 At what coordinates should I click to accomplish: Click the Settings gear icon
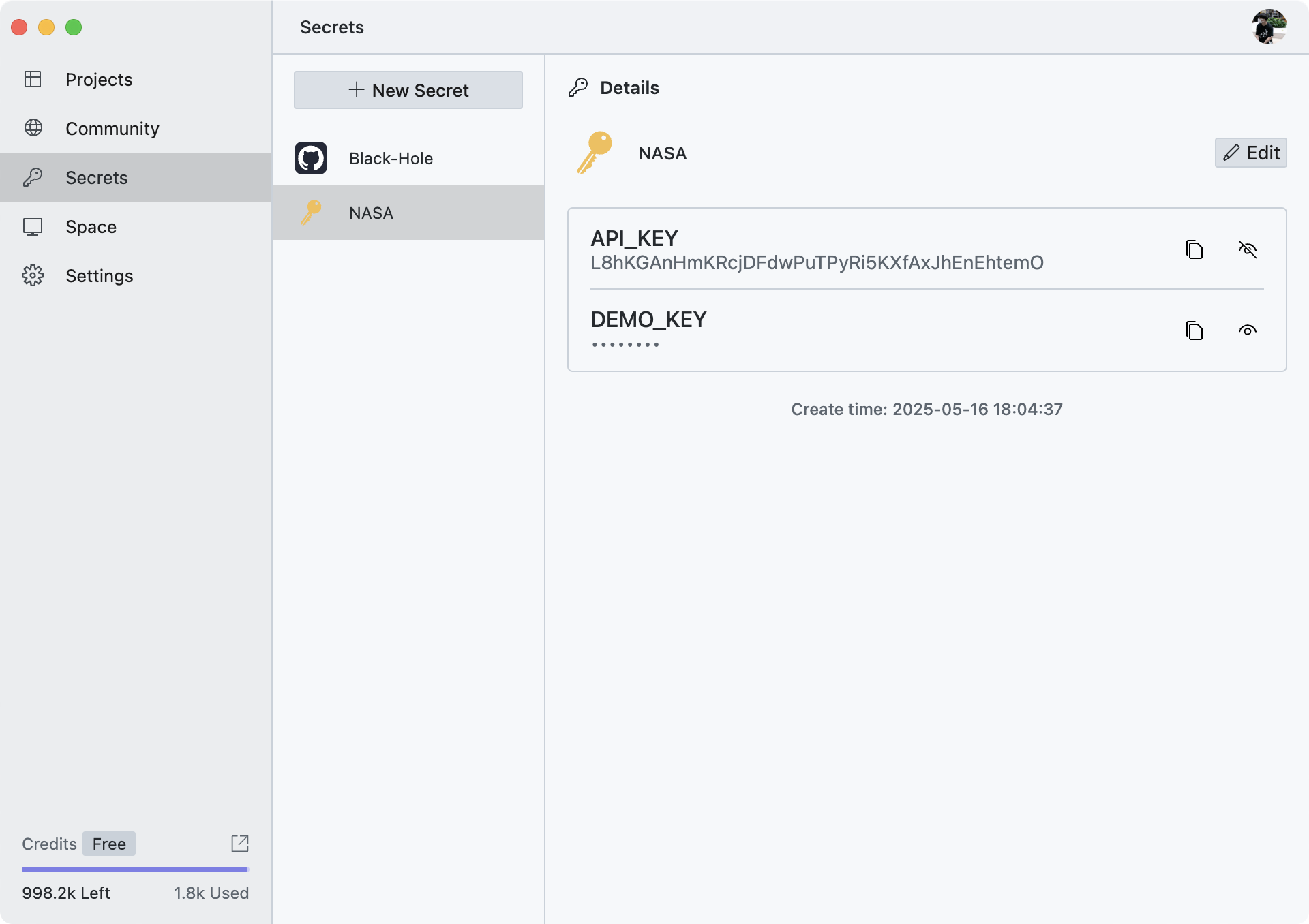[33, 275]
